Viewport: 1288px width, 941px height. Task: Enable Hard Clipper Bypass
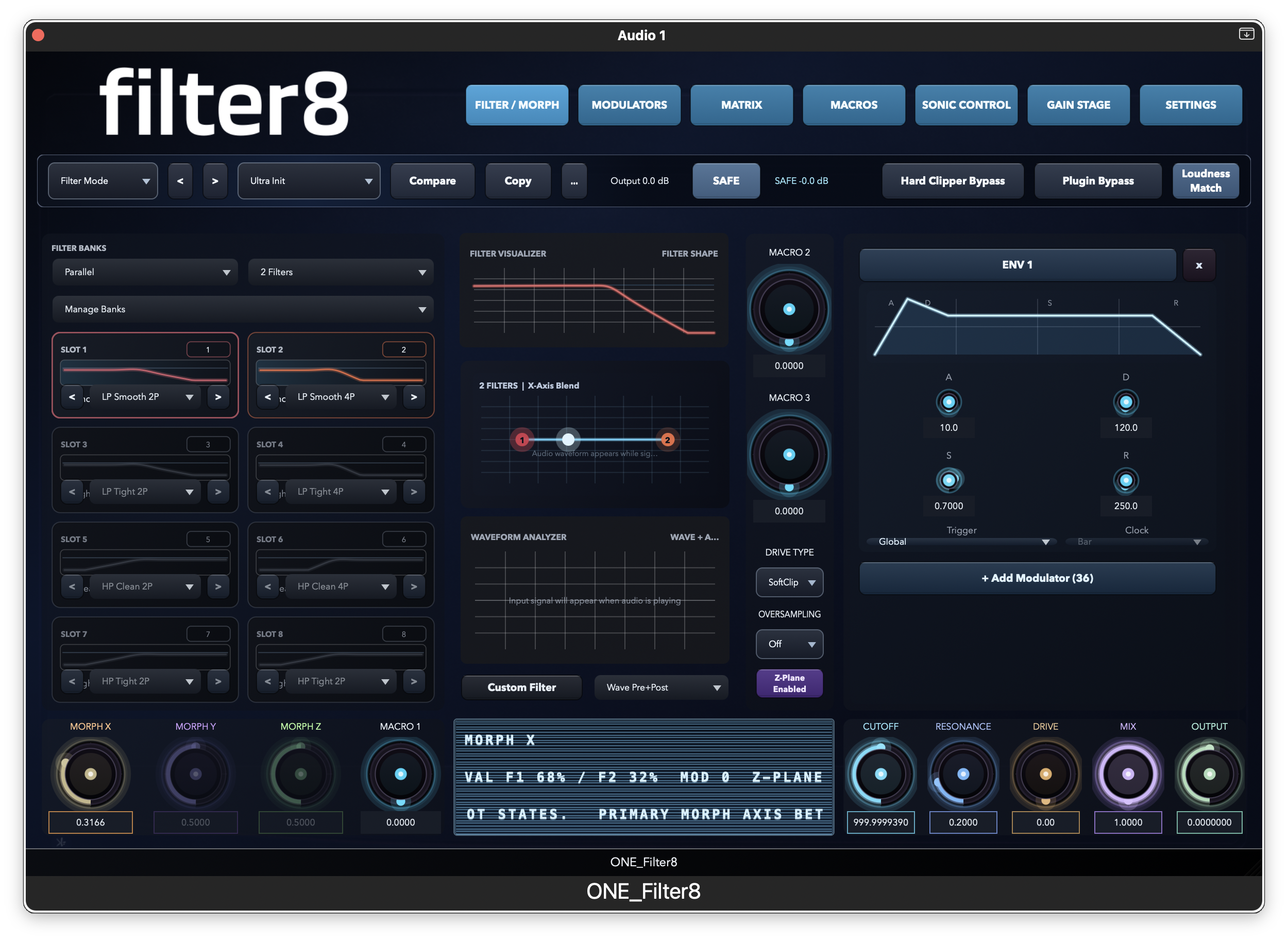[952, 180]
